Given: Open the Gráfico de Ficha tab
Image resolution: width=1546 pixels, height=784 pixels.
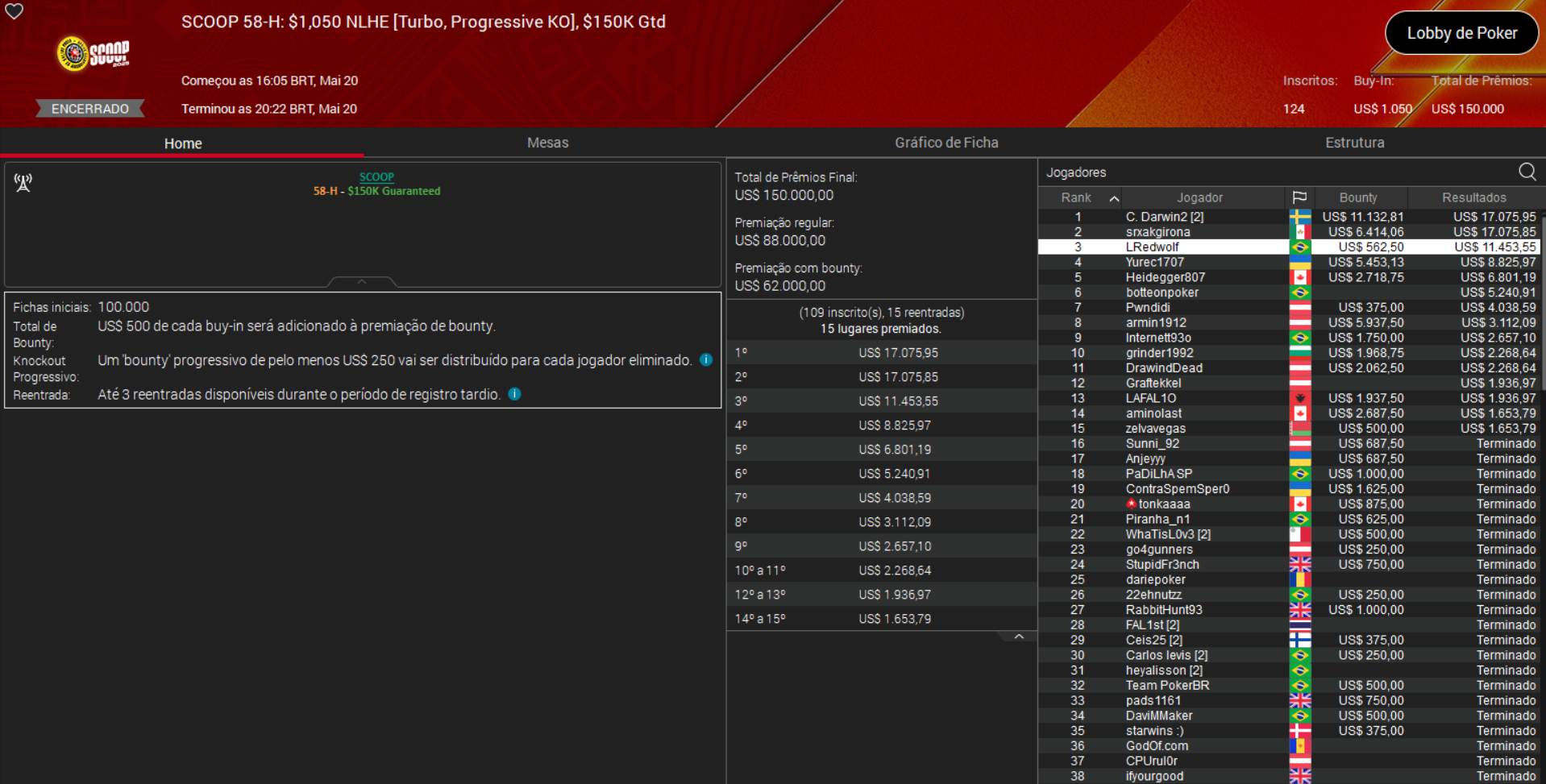Looking at the screenshot, I should click(946, 143).
